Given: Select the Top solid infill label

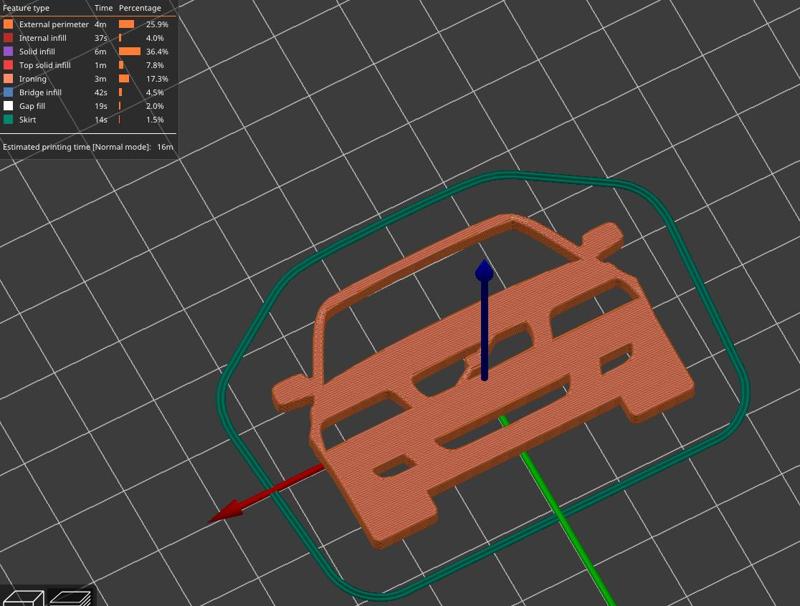Looking at the screenshot, I should (x=45, y=65).
